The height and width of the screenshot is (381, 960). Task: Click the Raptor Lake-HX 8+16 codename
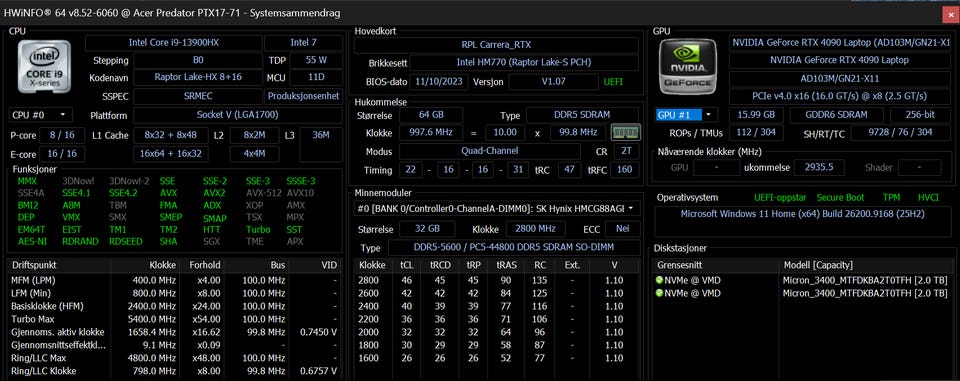[x=197, y=78]
